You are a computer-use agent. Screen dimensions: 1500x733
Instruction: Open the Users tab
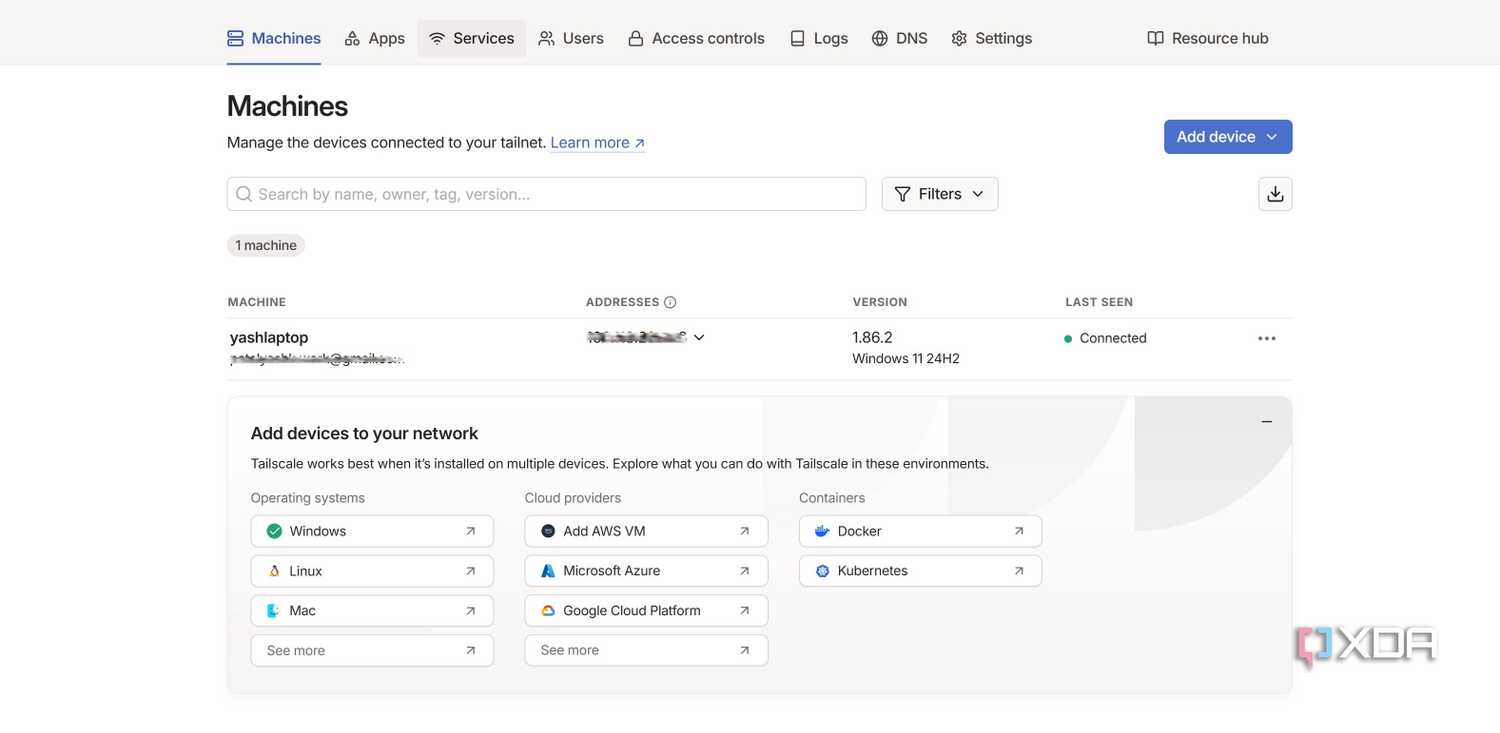[571, 38]
